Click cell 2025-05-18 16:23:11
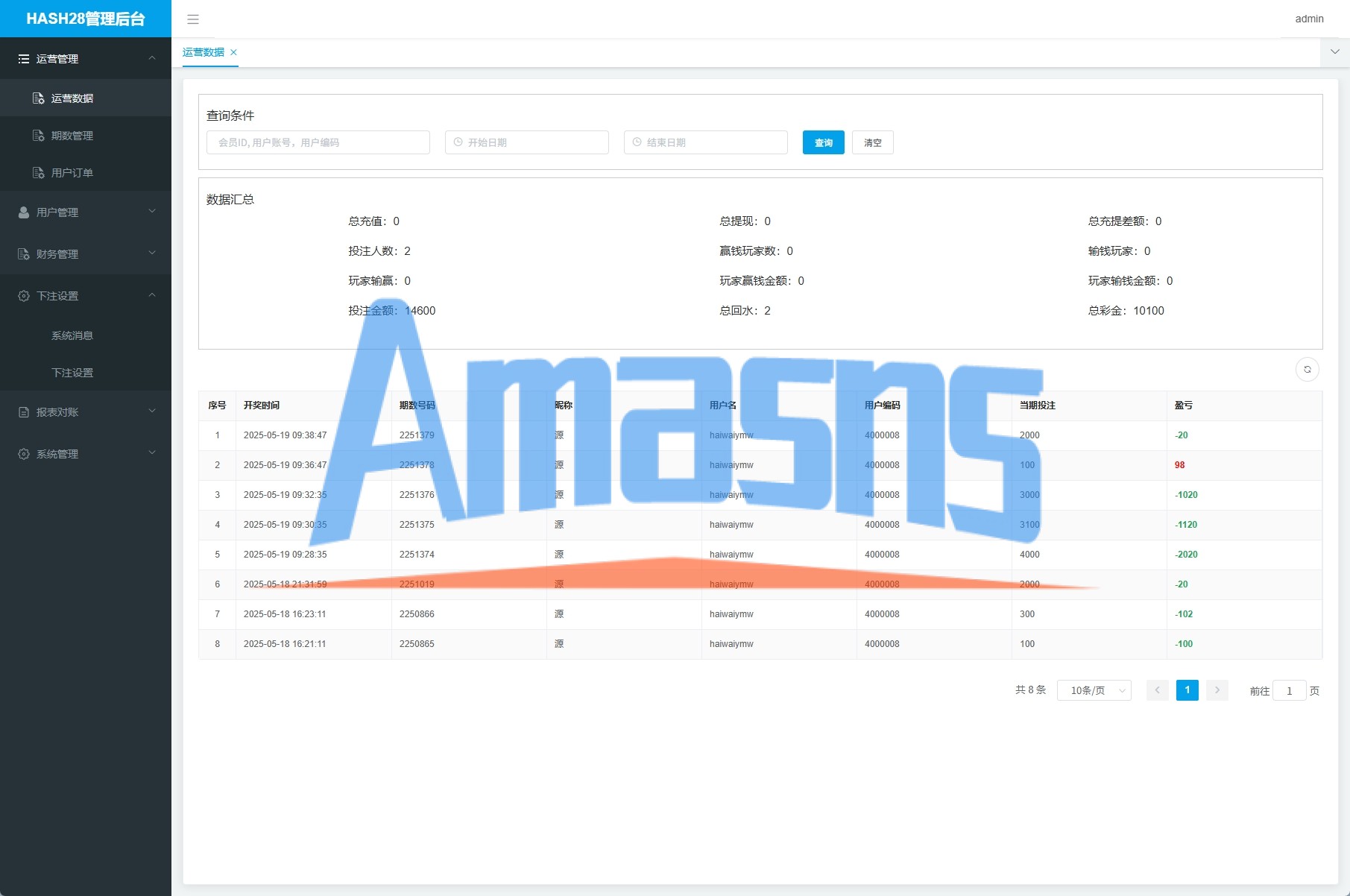1350x896 pixels. click(x=285, y=614)
